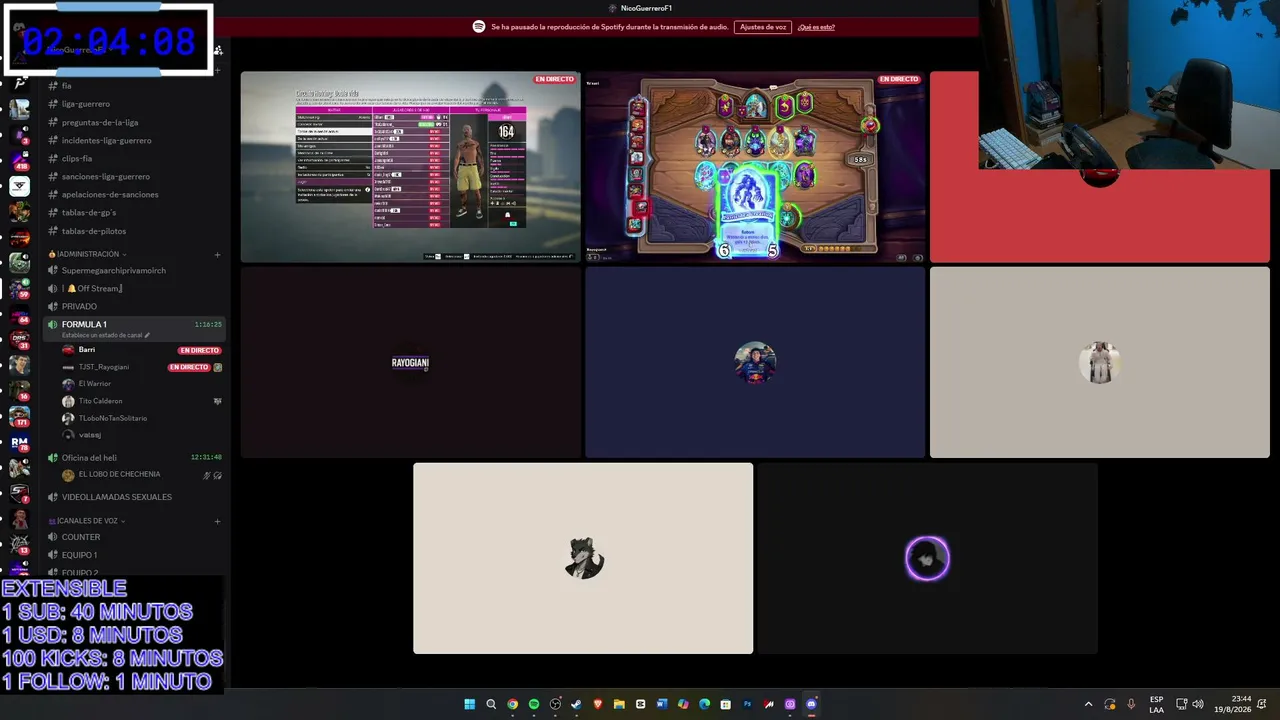The image size is (1280, 720).
Task: Click Ajustes de voz button
Action: point(763,27)
